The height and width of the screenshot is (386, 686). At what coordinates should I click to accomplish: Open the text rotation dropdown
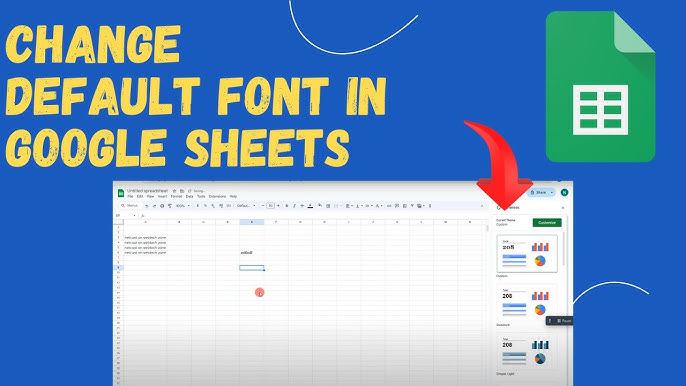point(379,206)
